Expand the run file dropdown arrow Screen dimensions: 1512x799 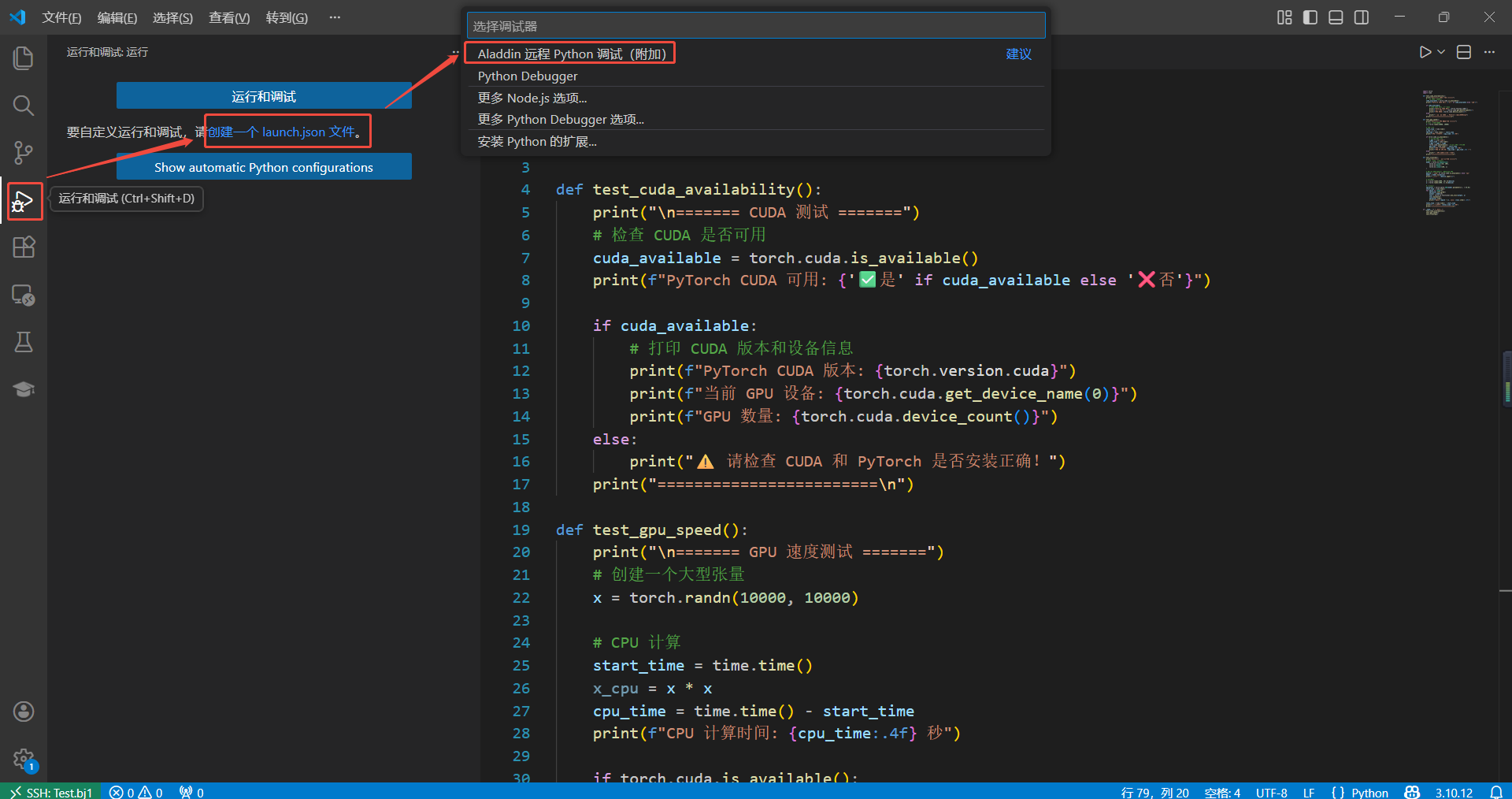point(1441,52)
